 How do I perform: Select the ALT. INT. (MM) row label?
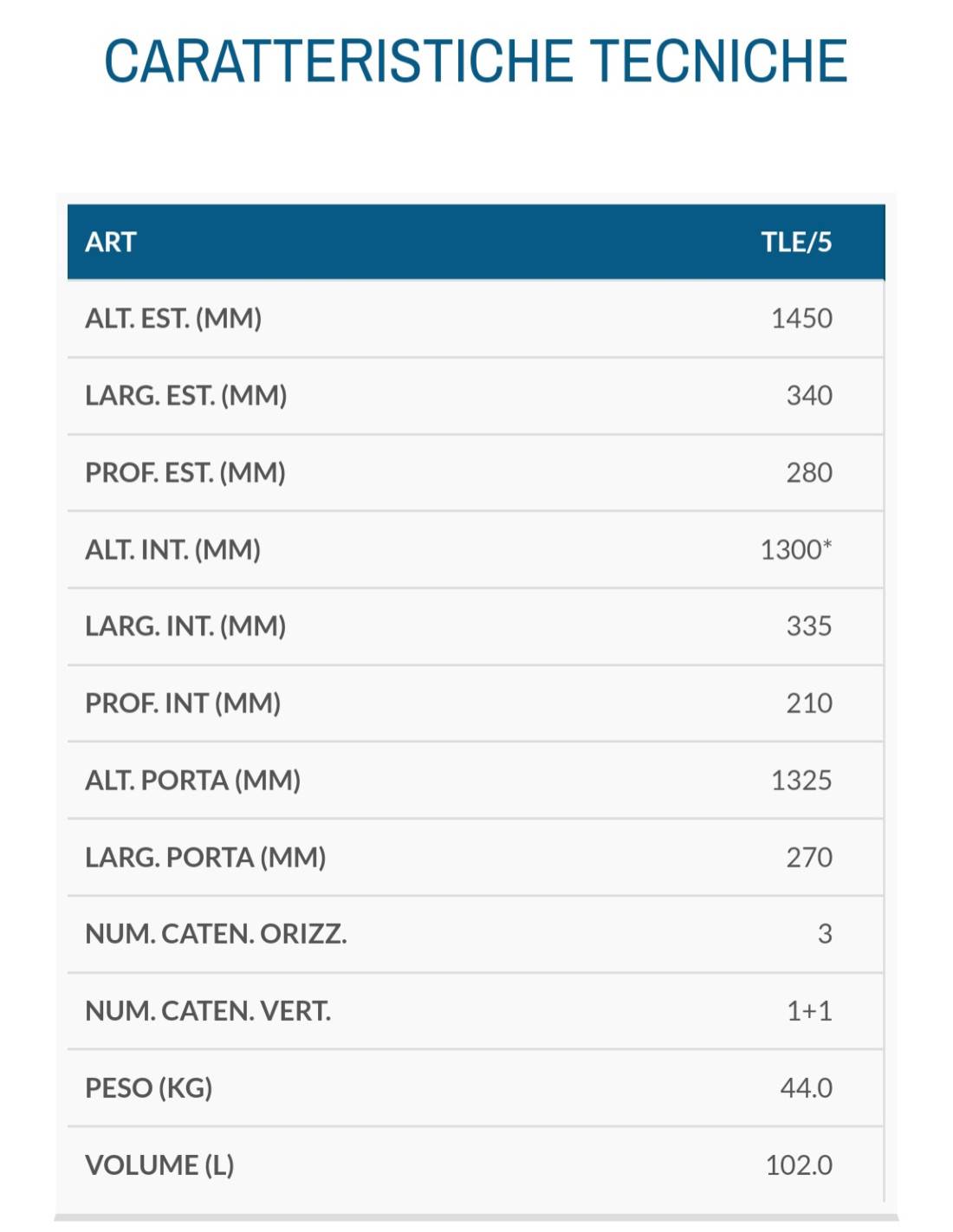coord(172,550)
